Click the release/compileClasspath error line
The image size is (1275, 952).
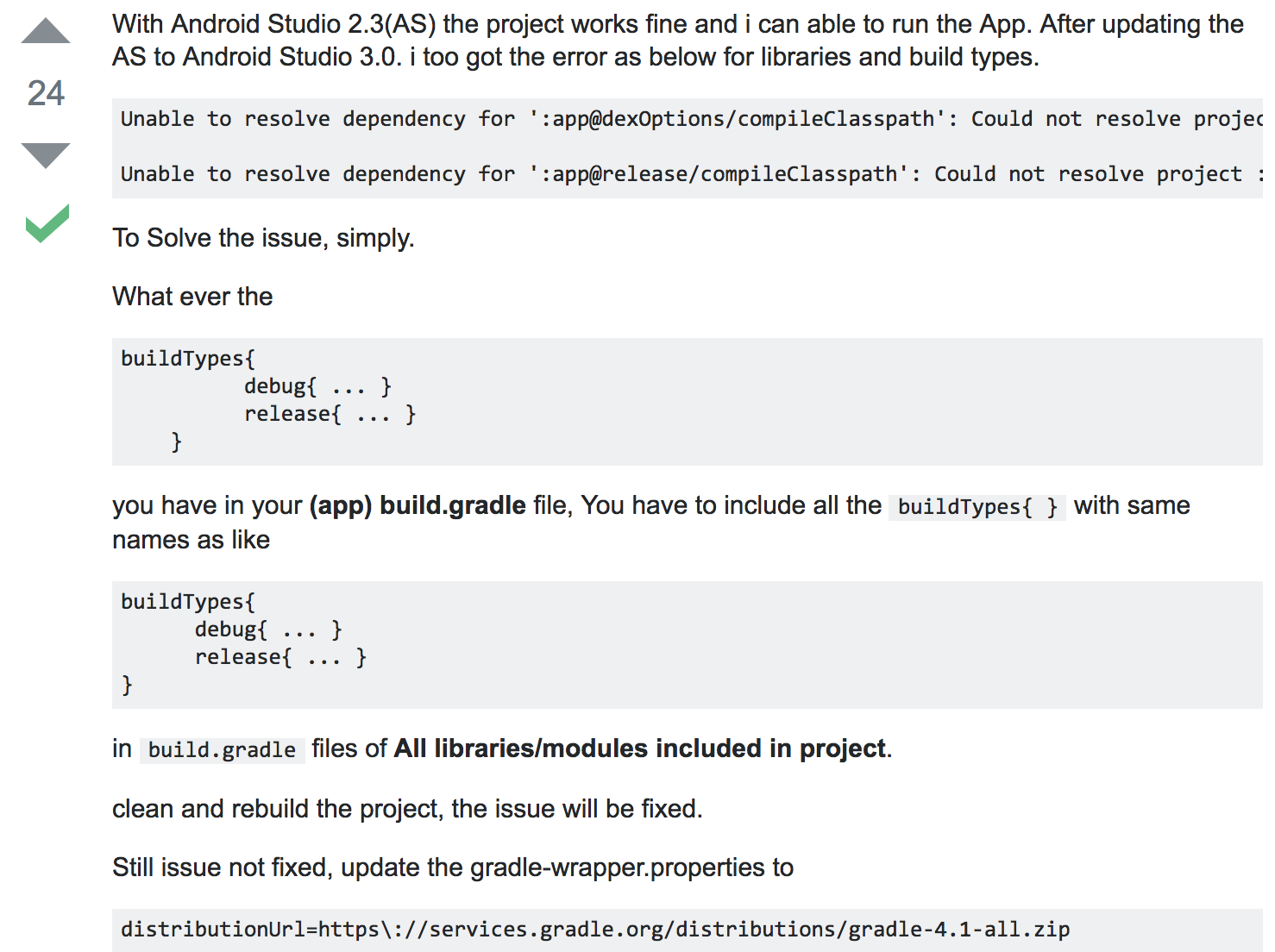pos(691,174)
